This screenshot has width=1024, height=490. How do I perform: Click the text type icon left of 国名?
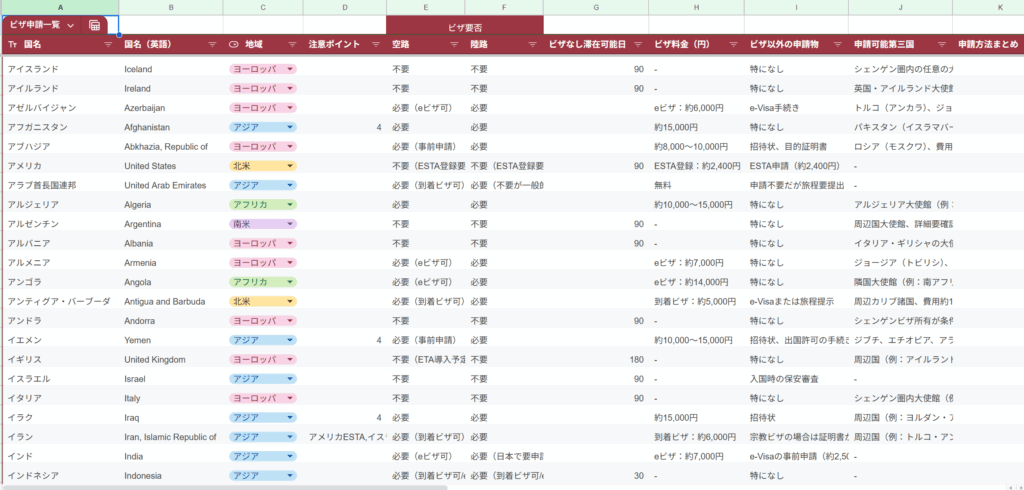12,45
